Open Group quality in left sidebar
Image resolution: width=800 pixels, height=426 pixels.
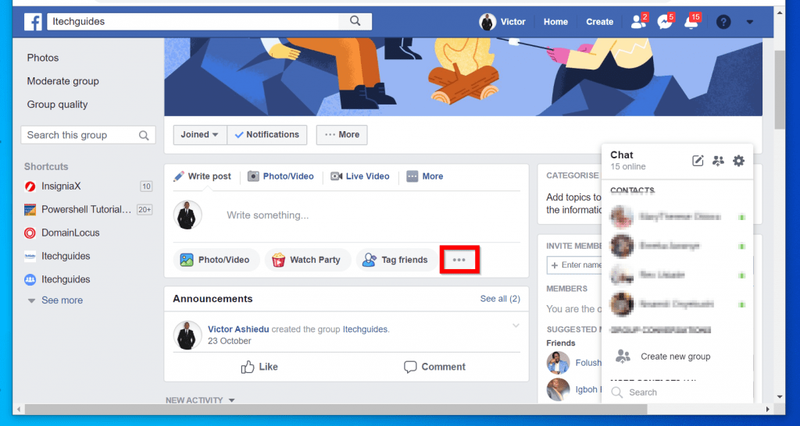click(57, 105)
